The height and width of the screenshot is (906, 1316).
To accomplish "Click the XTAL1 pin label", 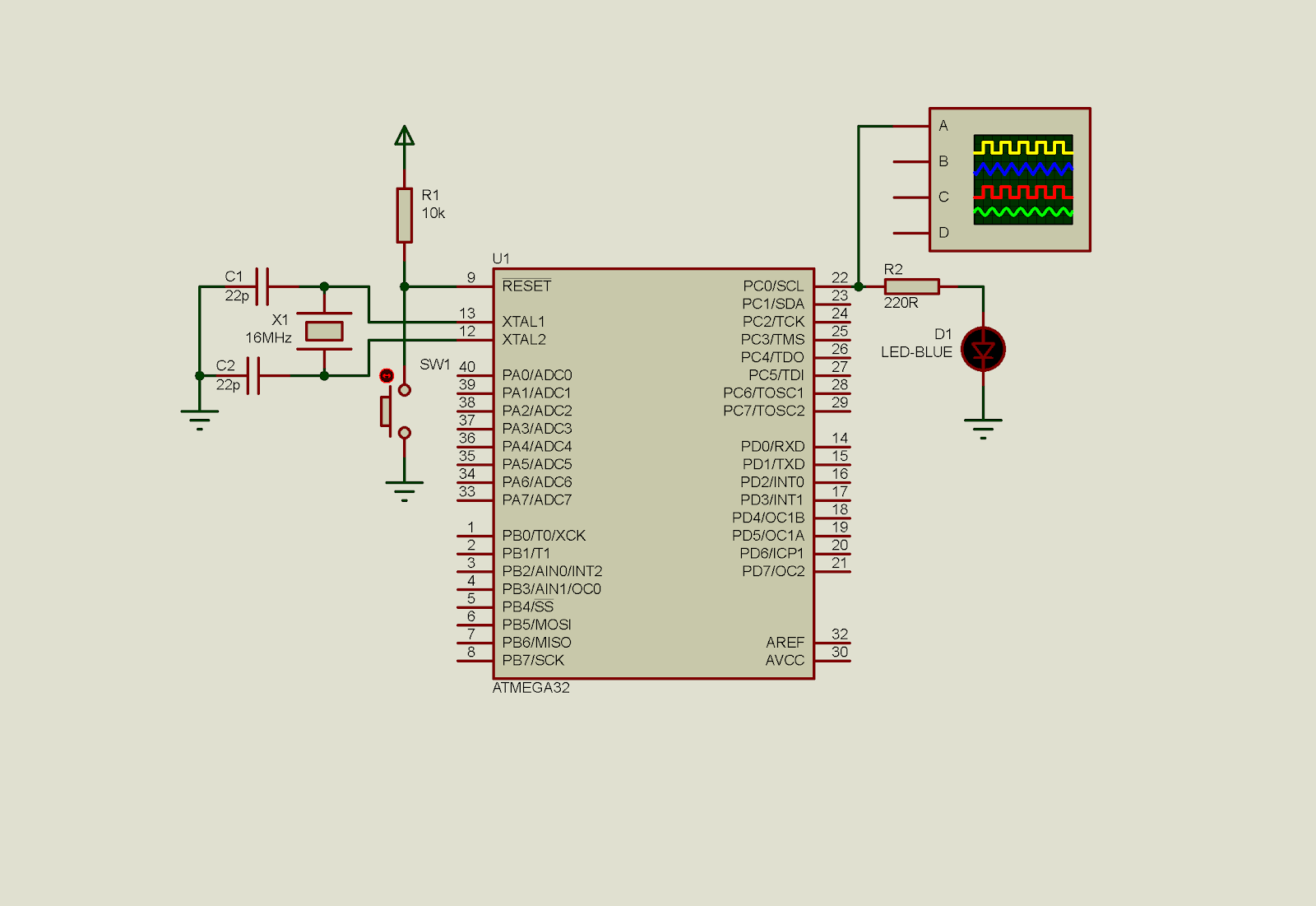I will point(524,322).
